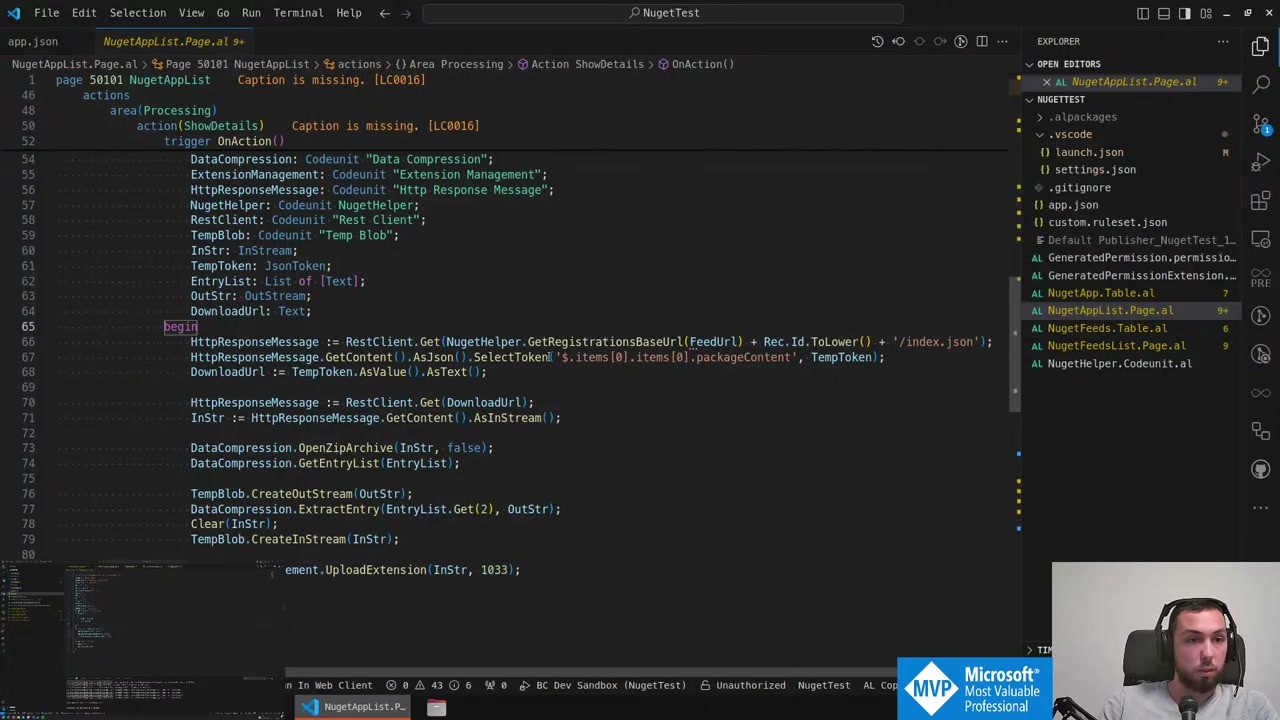Open the Extensions view icon
This screenshot has height=720, width=1280.
point(1260,200)
